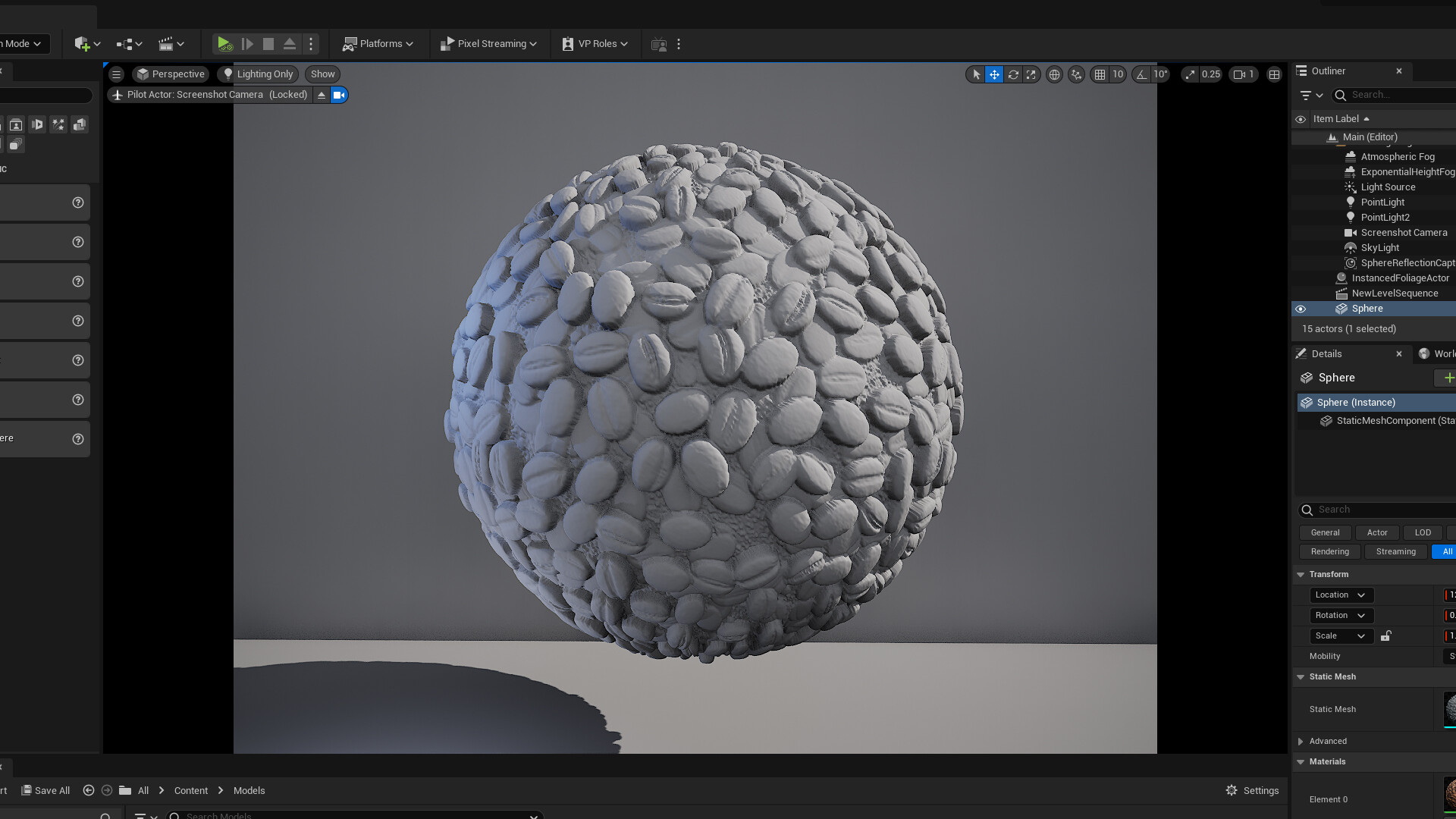Select the Rotate tool in the viewport toolbar
The width and height of the screenshot is (1456, 819).
pyautogui.click(x=1013, y=74)
